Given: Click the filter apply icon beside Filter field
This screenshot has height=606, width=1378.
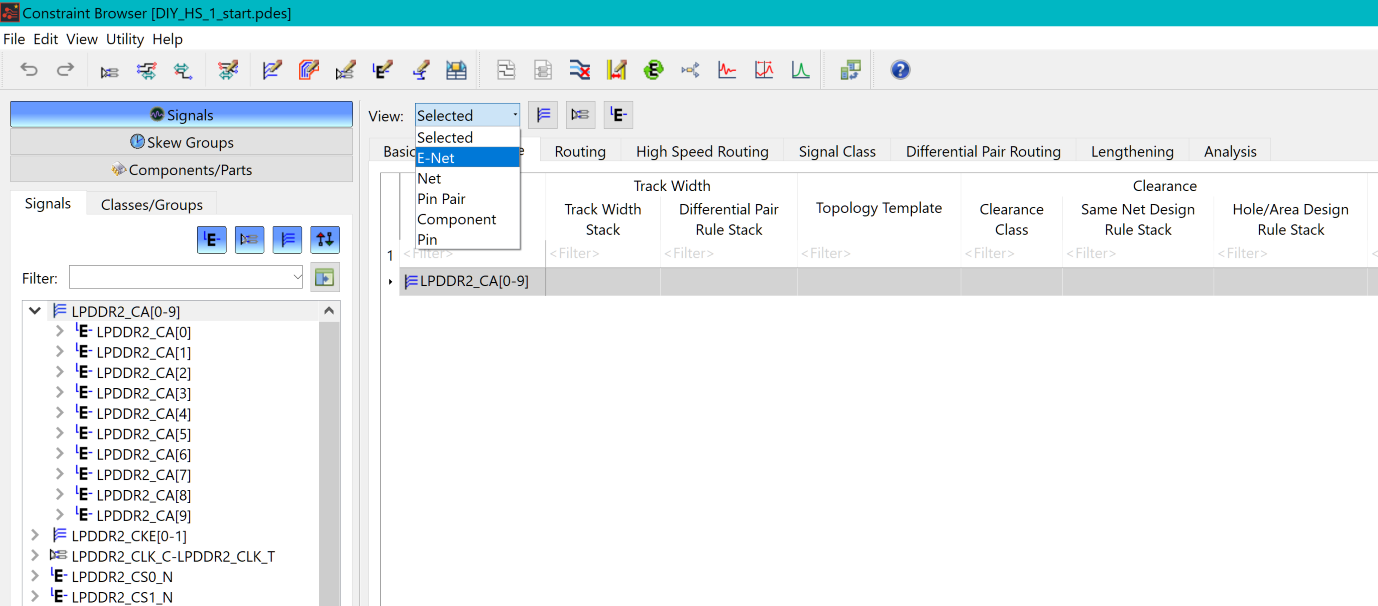Looking at the screenshot, I should point(324,278).
